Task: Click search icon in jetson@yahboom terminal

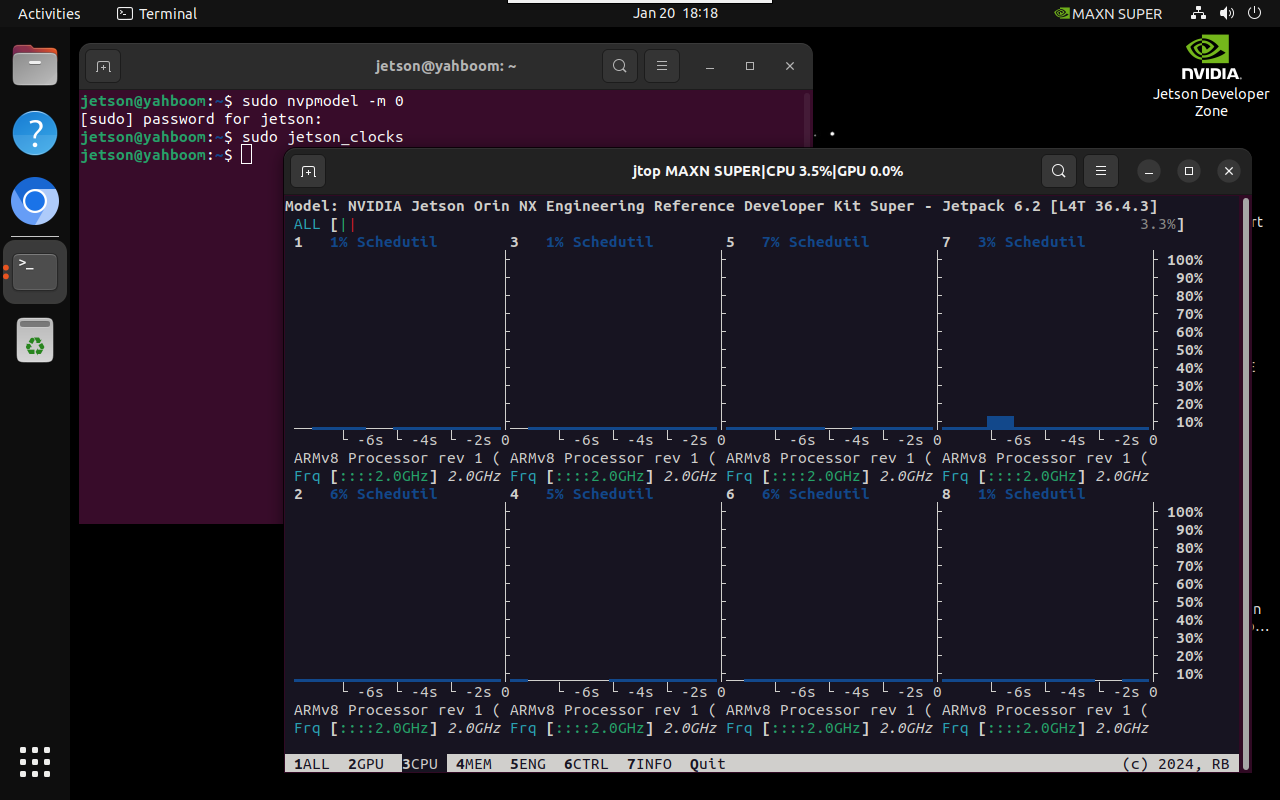Action: tap(620, 66)
